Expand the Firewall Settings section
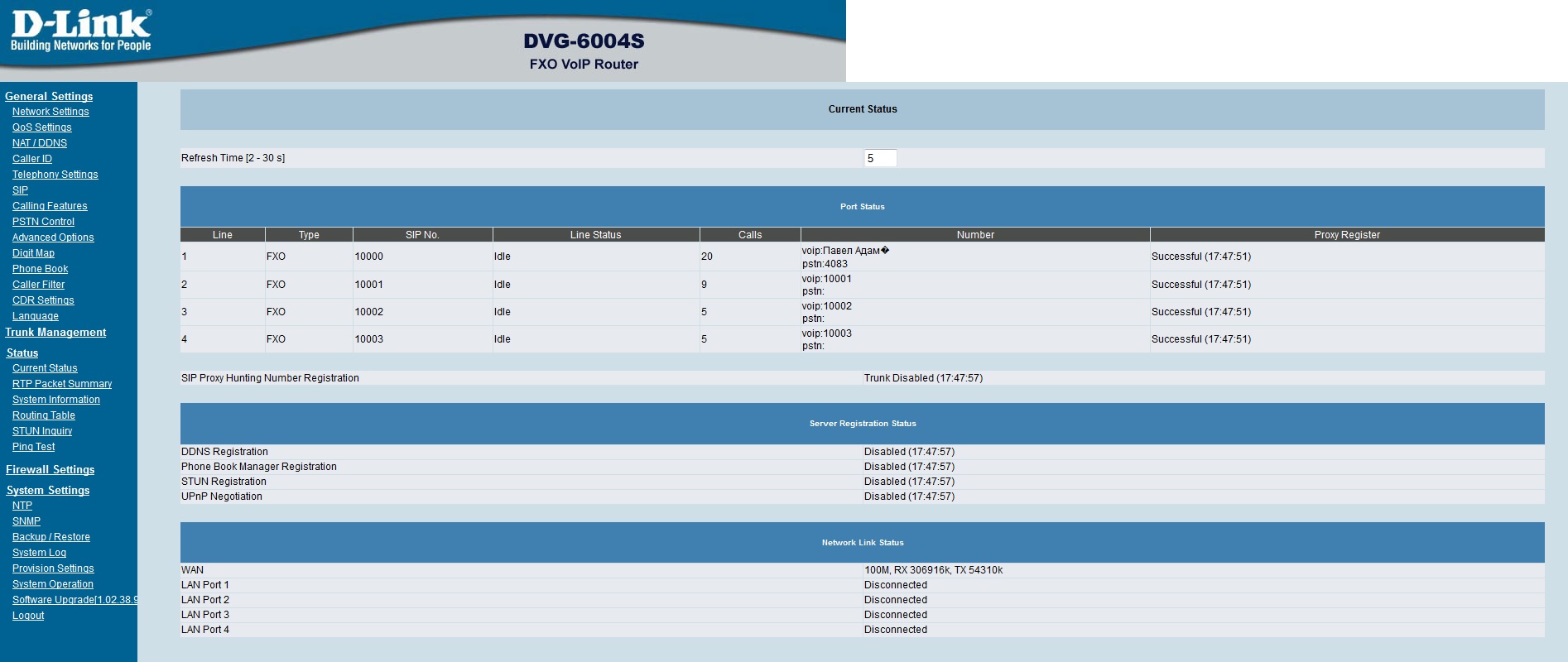1568x662 pixels. tap(50, 470)
